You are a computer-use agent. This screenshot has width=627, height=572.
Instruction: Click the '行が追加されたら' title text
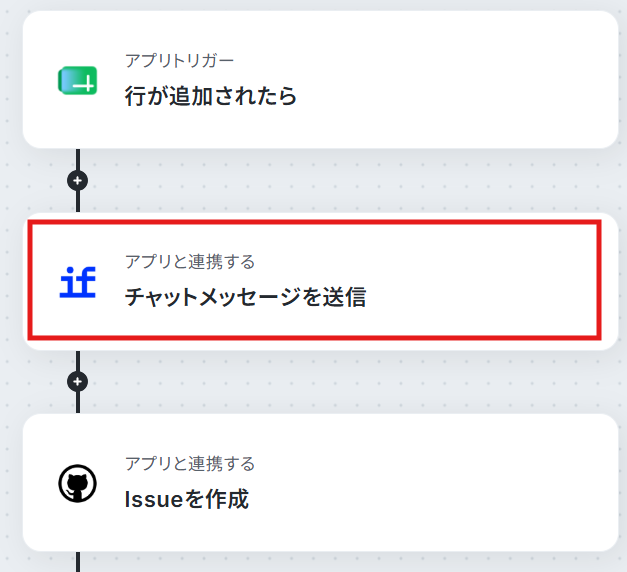[211, 96]
